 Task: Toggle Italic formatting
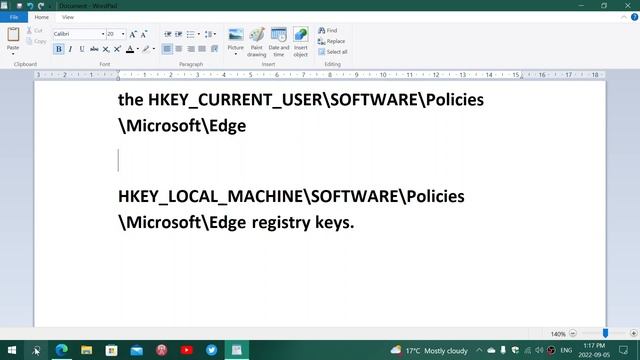70,49
